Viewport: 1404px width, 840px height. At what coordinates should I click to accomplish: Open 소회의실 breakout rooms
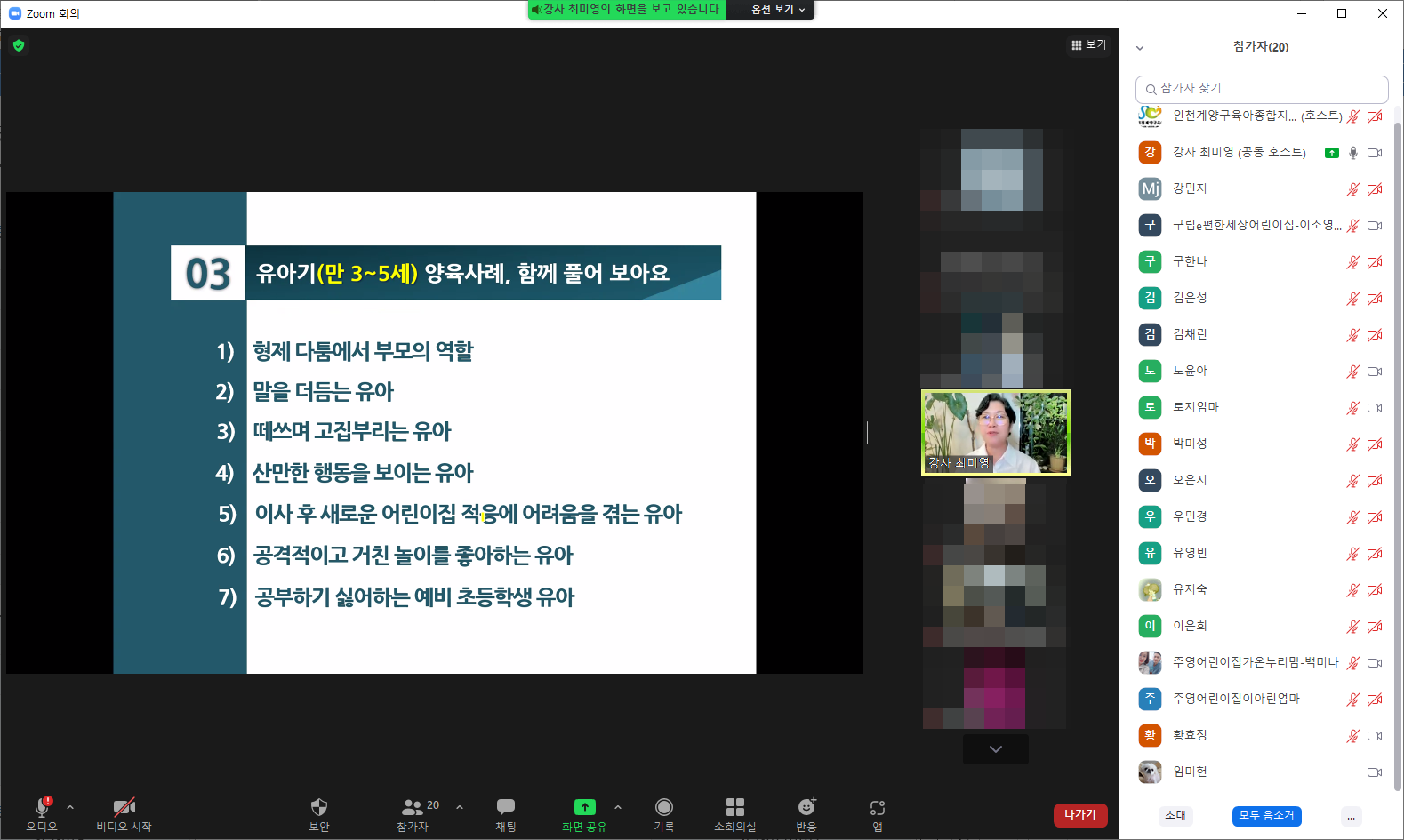734,808
